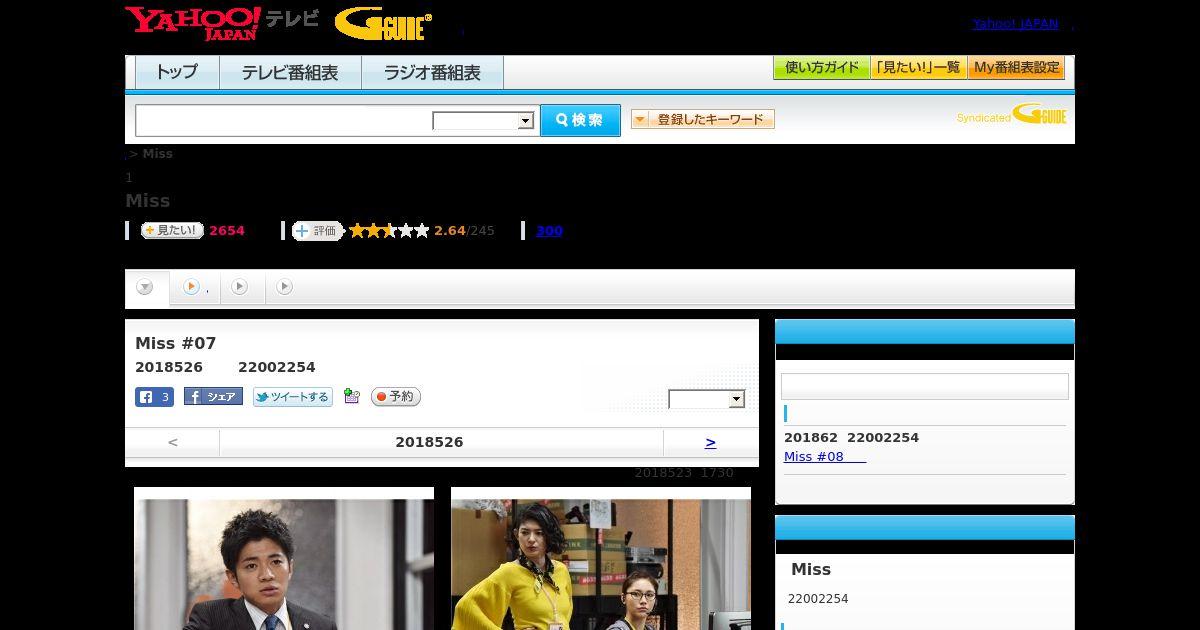Image resolution: width=1200 pixels, height=630 pixels.
Task: Click the empty input field in right sidebar
Action: tap(924, 387)
